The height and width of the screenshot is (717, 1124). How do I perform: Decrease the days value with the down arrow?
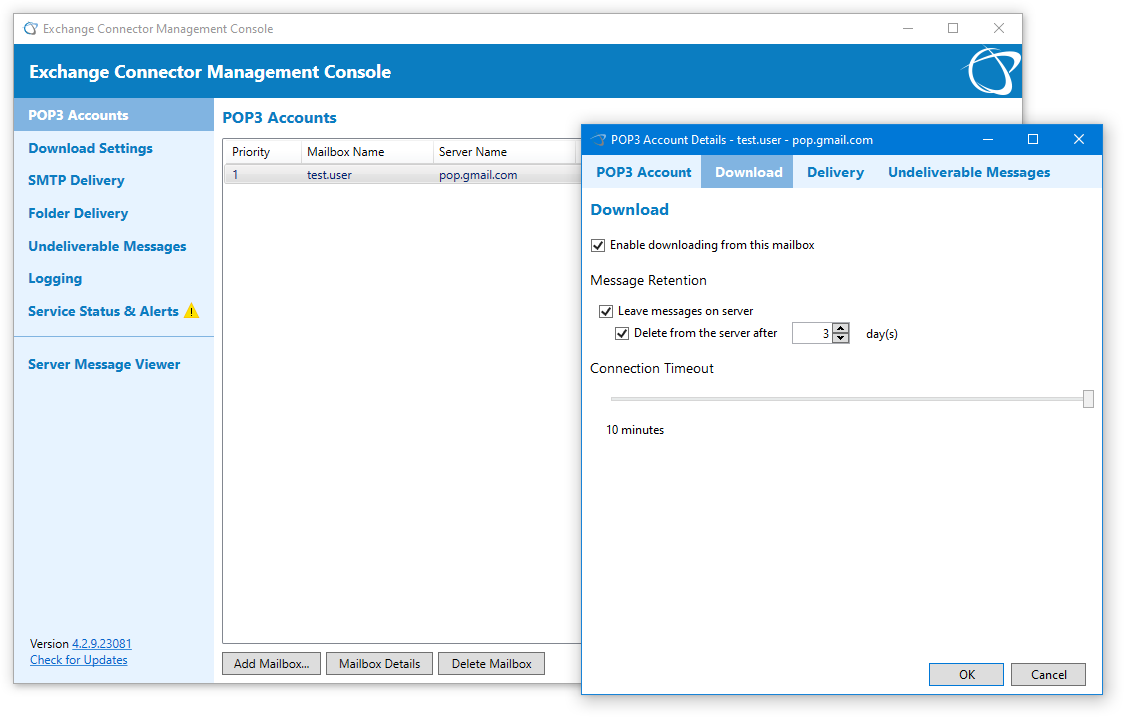[841, 338]
